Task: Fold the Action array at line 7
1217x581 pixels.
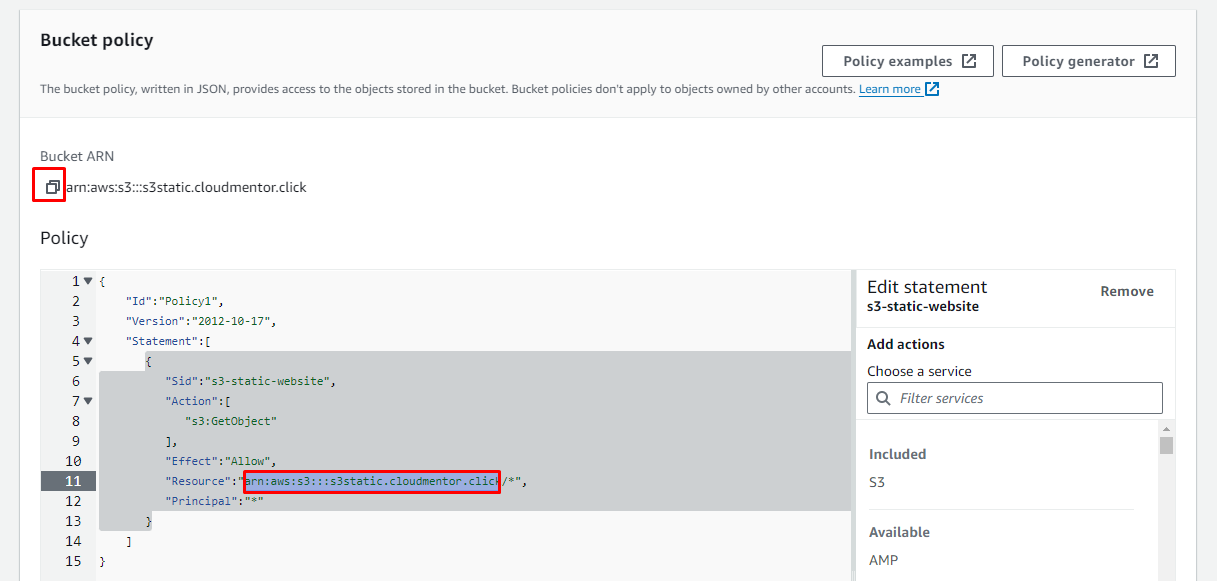Action: (88, 401)
